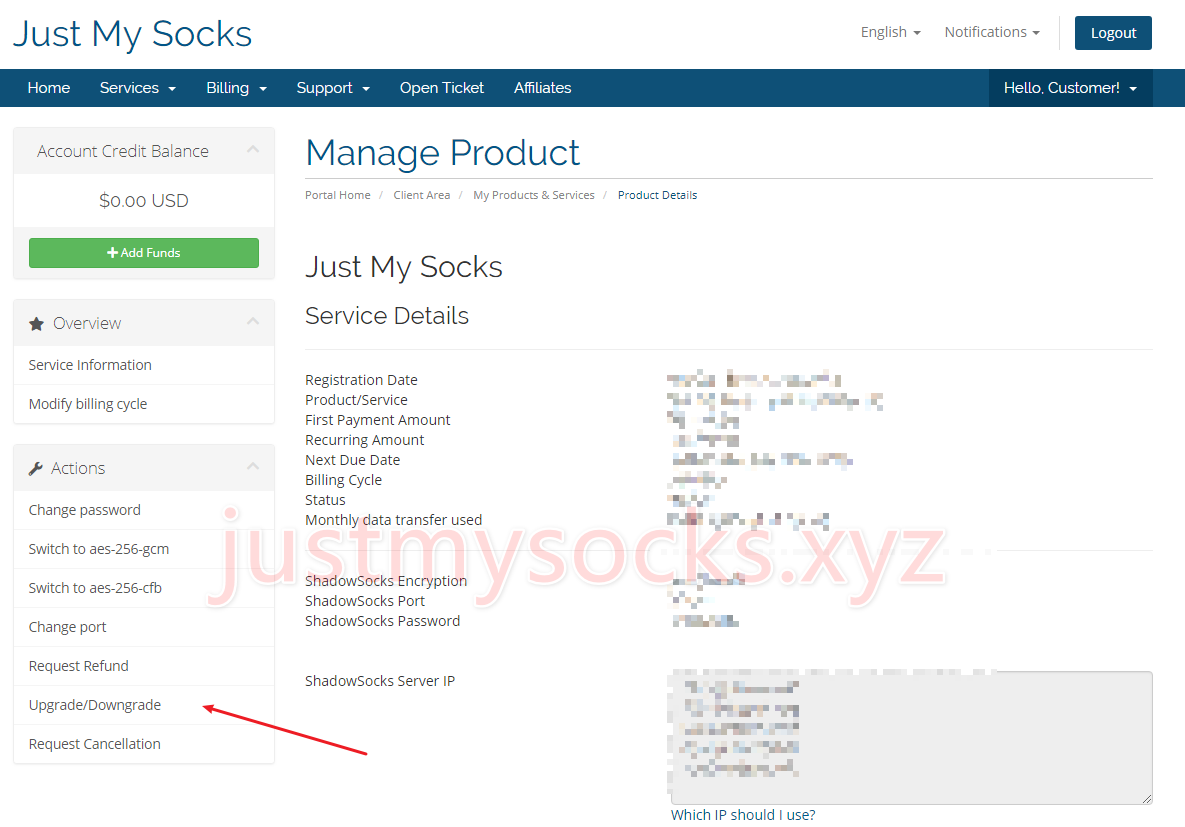Click the Actions wrench icon

tap(36, 469)
